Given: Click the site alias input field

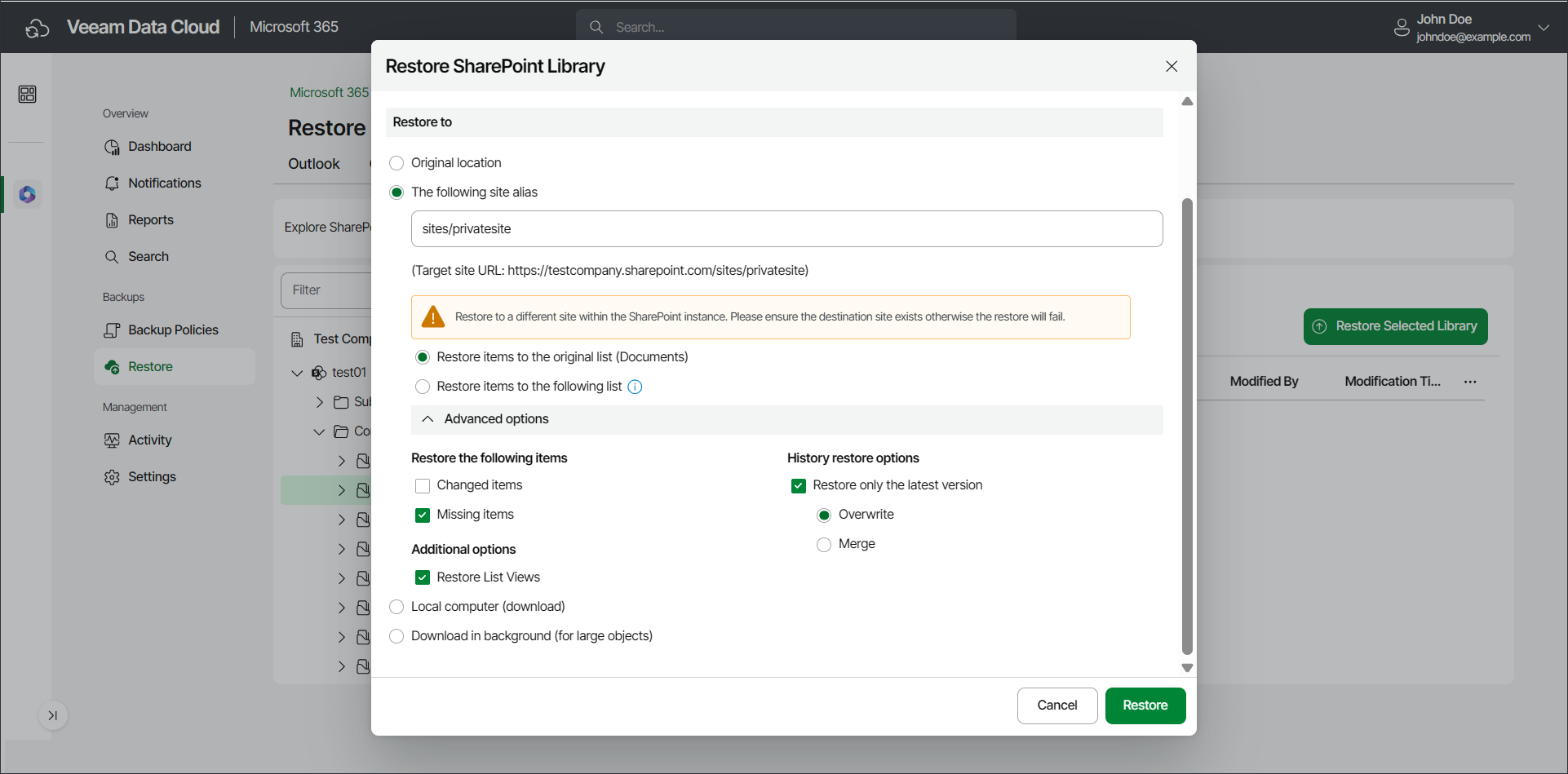Looking at the screenshot, I should pos(787,229).
